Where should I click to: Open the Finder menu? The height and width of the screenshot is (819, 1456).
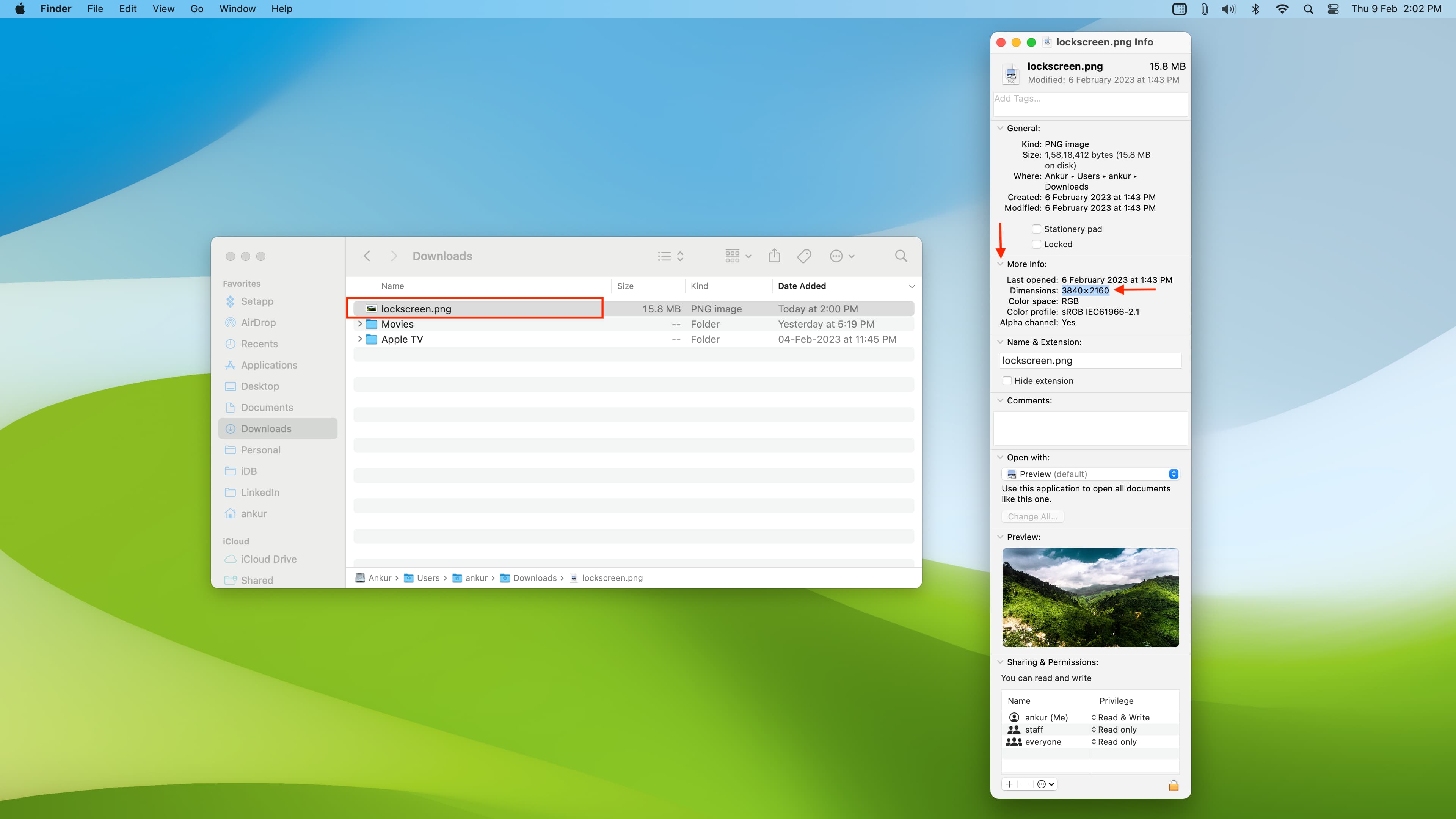(56, 8)
